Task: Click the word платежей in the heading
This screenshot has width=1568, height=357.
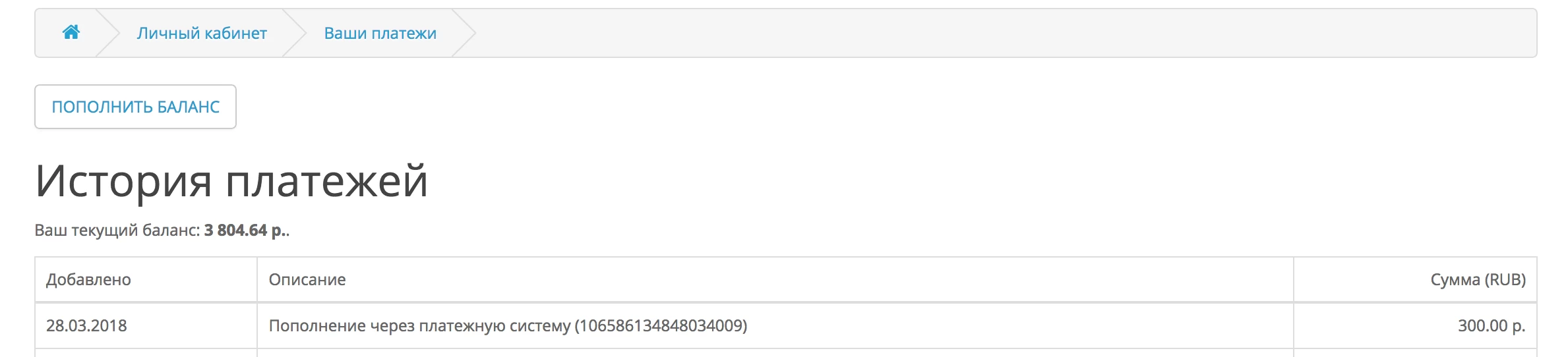Action: pyautogui.click(x=327, y=182)
